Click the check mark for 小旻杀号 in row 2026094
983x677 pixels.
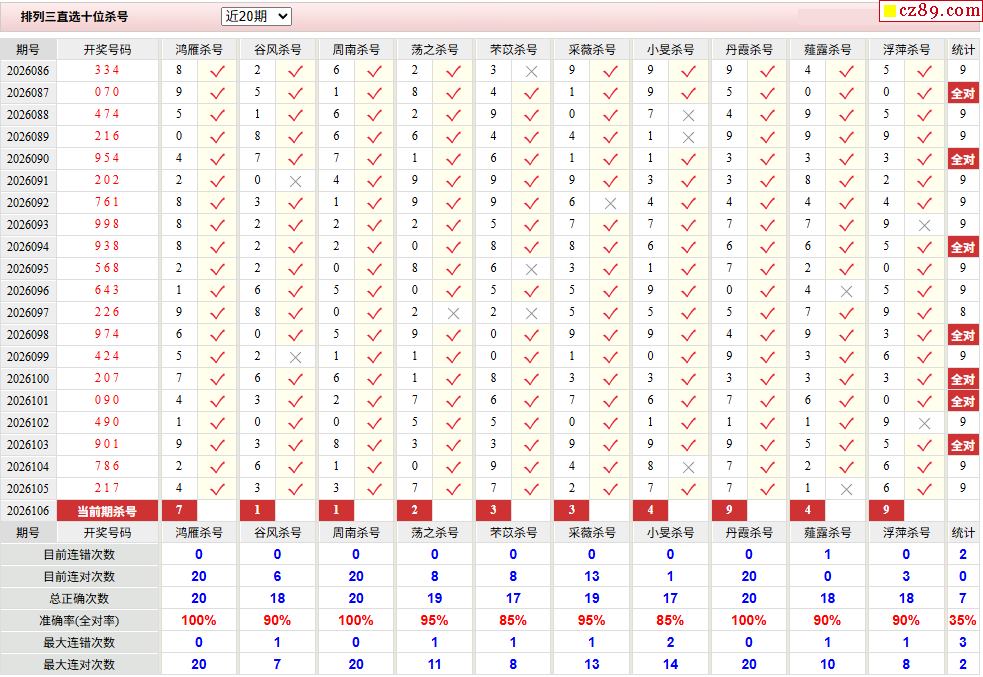coord(688,248)
